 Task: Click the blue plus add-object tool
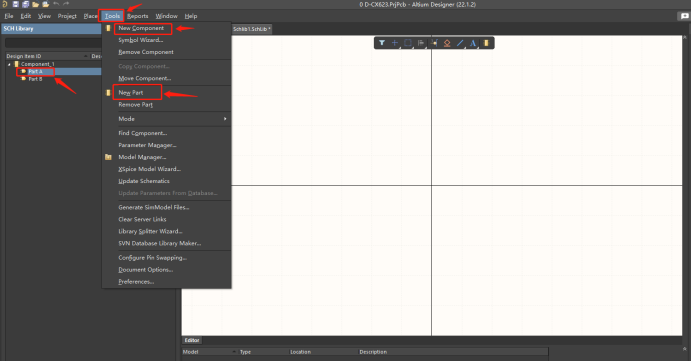pyautogui.click(x=395, y=43)
